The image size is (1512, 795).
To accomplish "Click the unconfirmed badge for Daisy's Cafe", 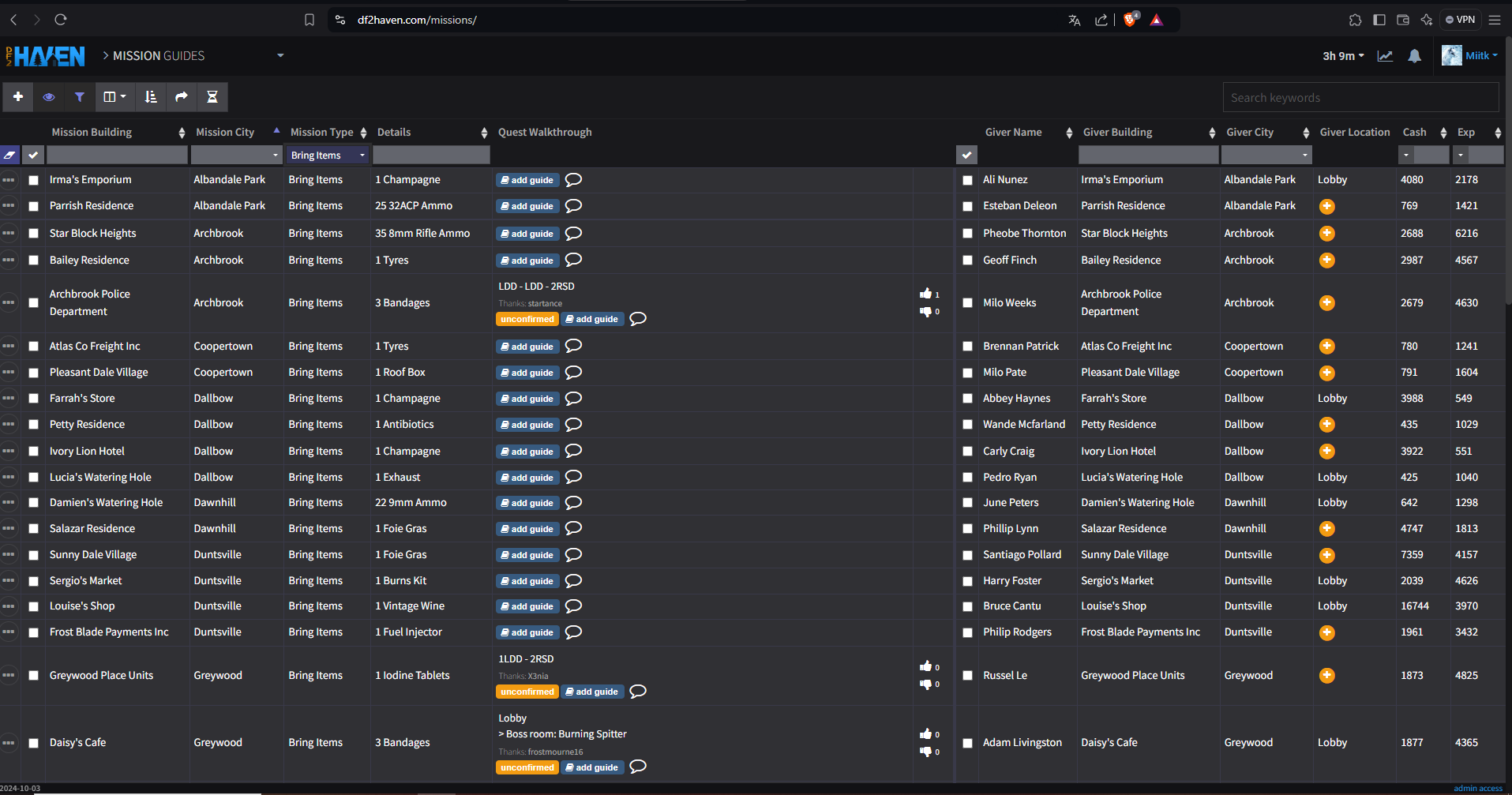I will tap(527, 767).
